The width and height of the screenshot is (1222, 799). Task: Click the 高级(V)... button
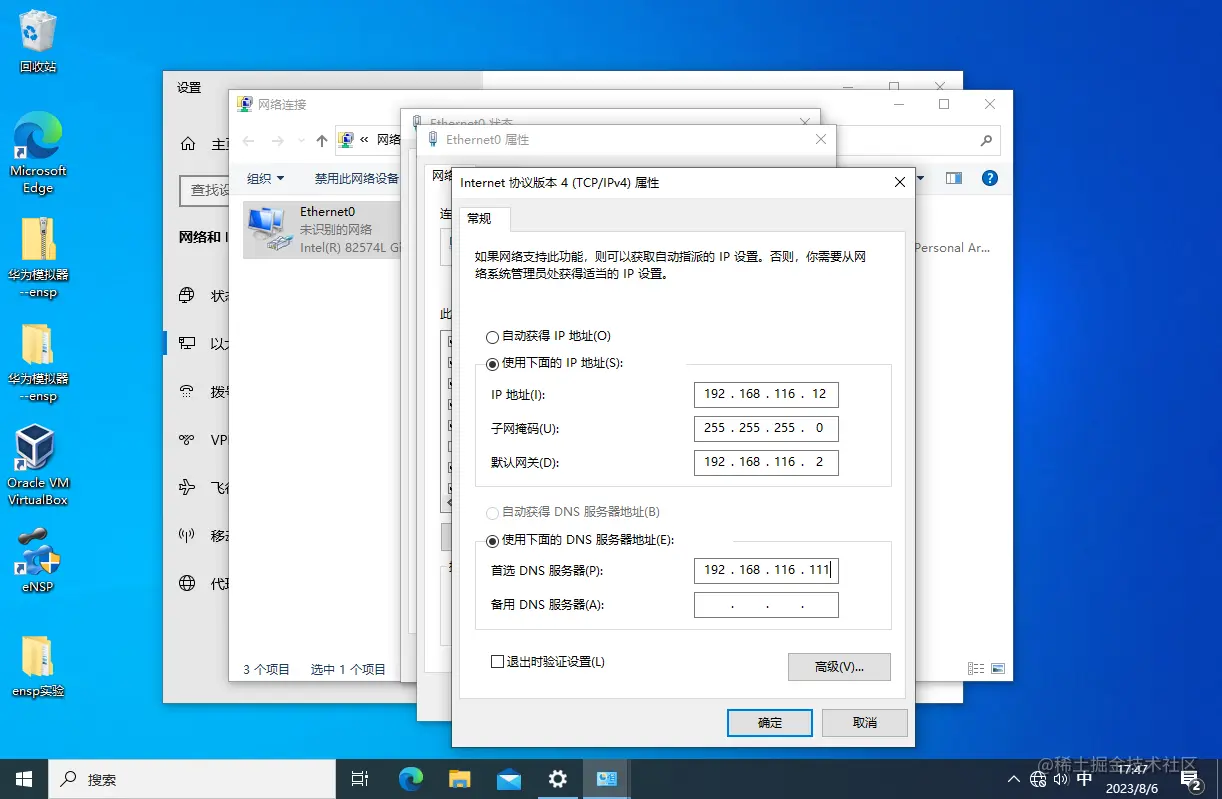point(839,667)
